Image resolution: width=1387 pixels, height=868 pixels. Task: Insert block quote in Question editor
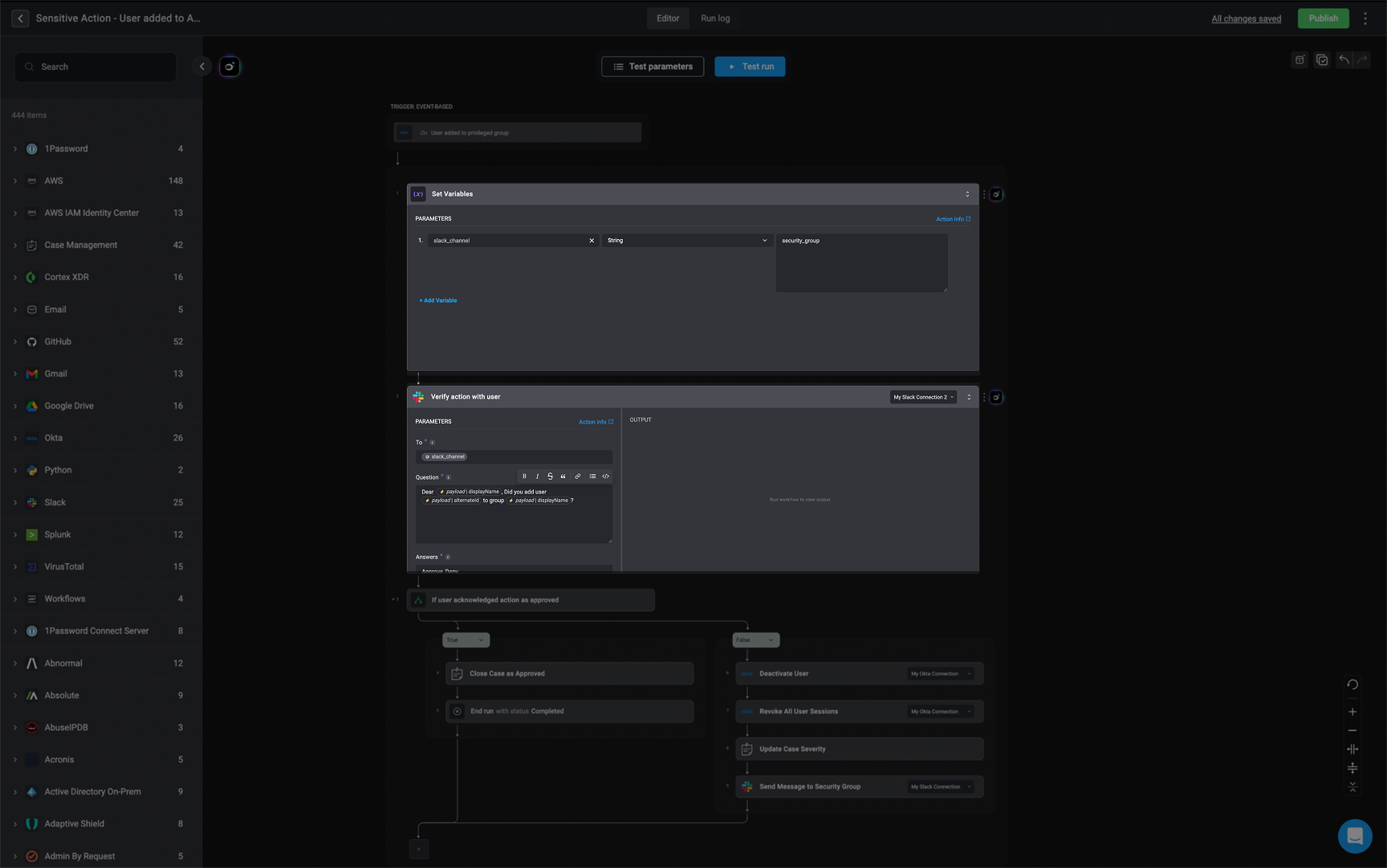pos(563,477)
